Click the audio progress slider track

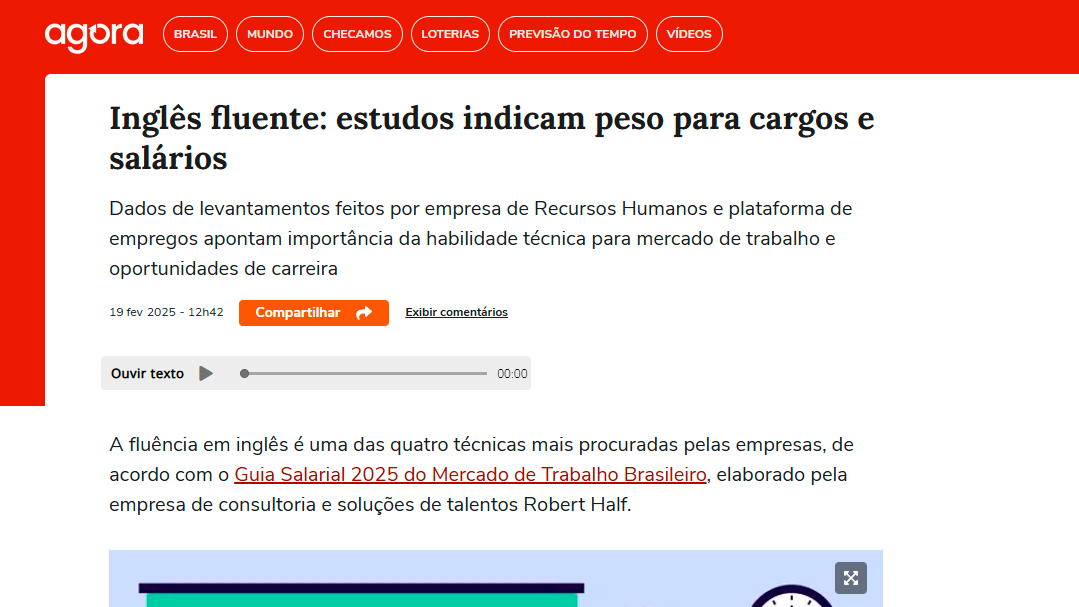[x=364, y=374]
